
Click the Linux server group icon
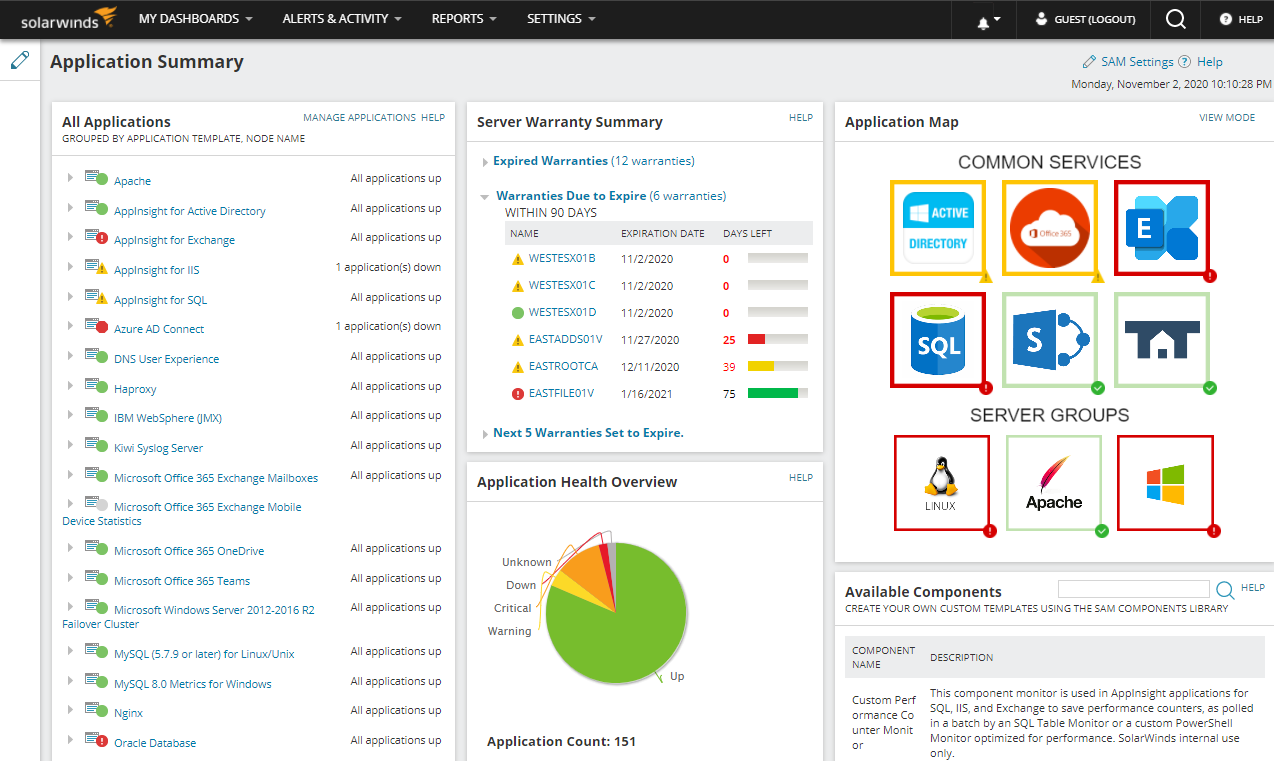(942, 482)
